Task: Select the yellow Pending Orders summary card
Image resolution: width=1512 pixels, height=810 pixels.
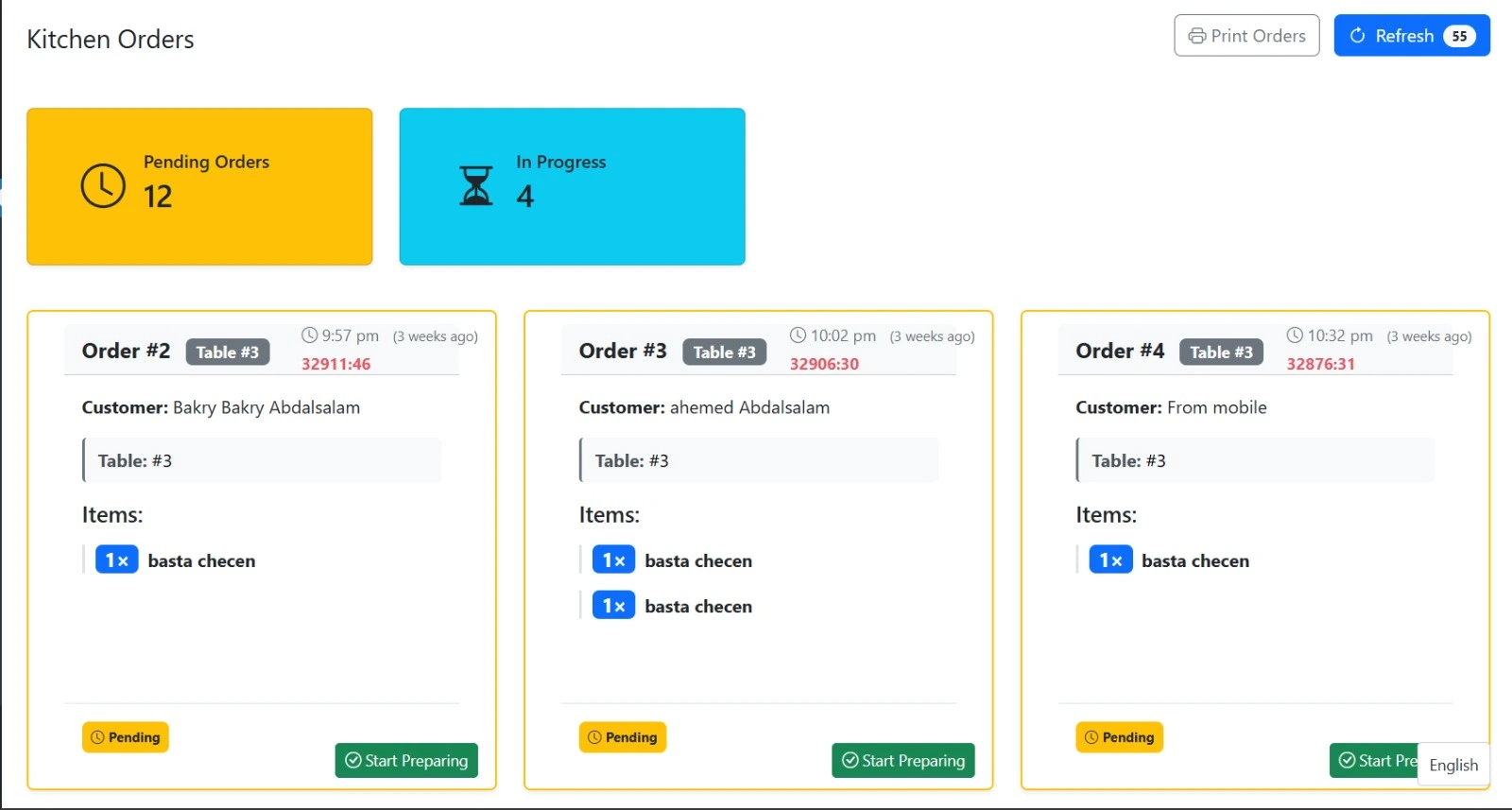Action: [x=199, y=186]
